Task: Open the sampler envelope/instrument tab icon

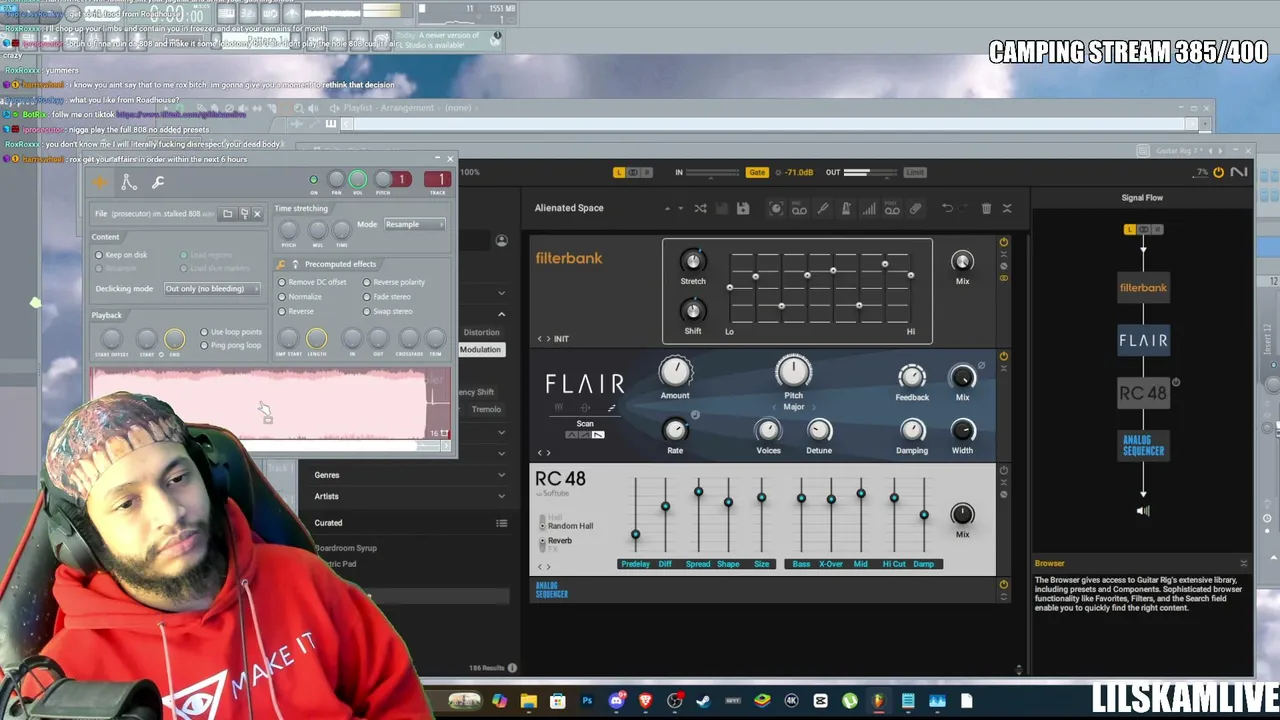Action: coord(129,182)
